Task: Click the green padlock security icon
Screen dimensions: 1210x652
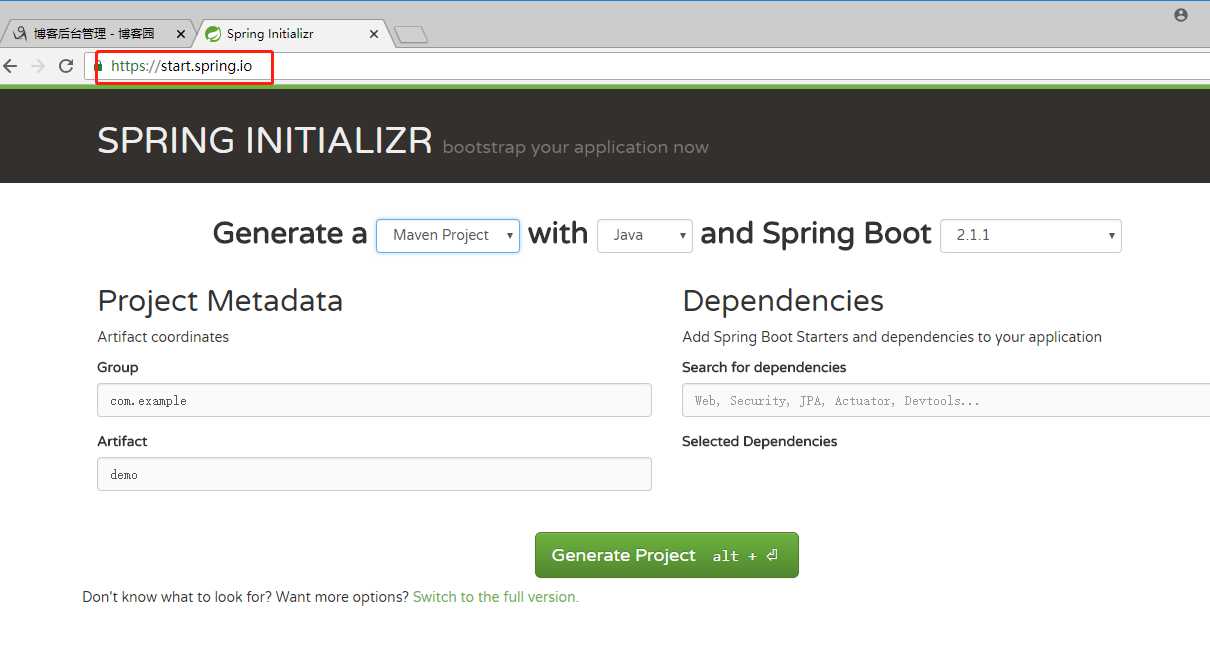Action: pyautogui.click(x=98, y=67)
